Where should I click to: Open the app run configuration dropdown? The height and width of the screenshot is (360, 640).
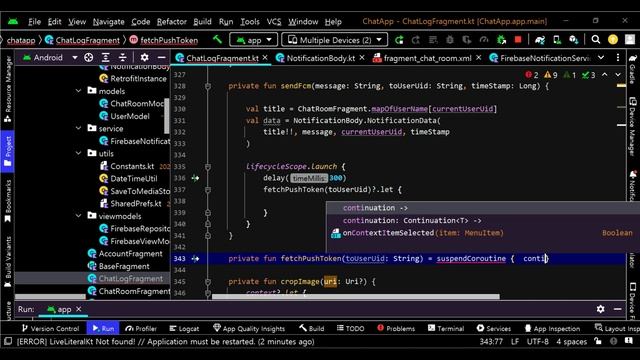[x=254, y=40]
